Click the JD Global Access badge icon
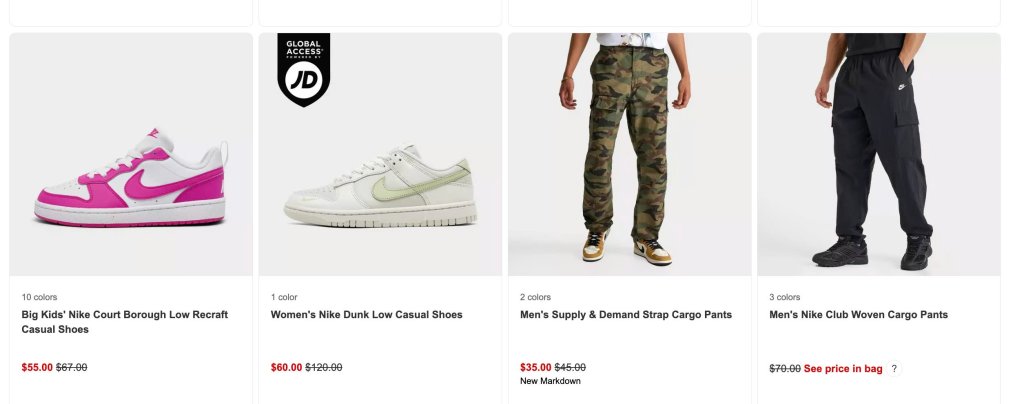The width and height of the screenshot is (1024, 404). click(303, 71)
